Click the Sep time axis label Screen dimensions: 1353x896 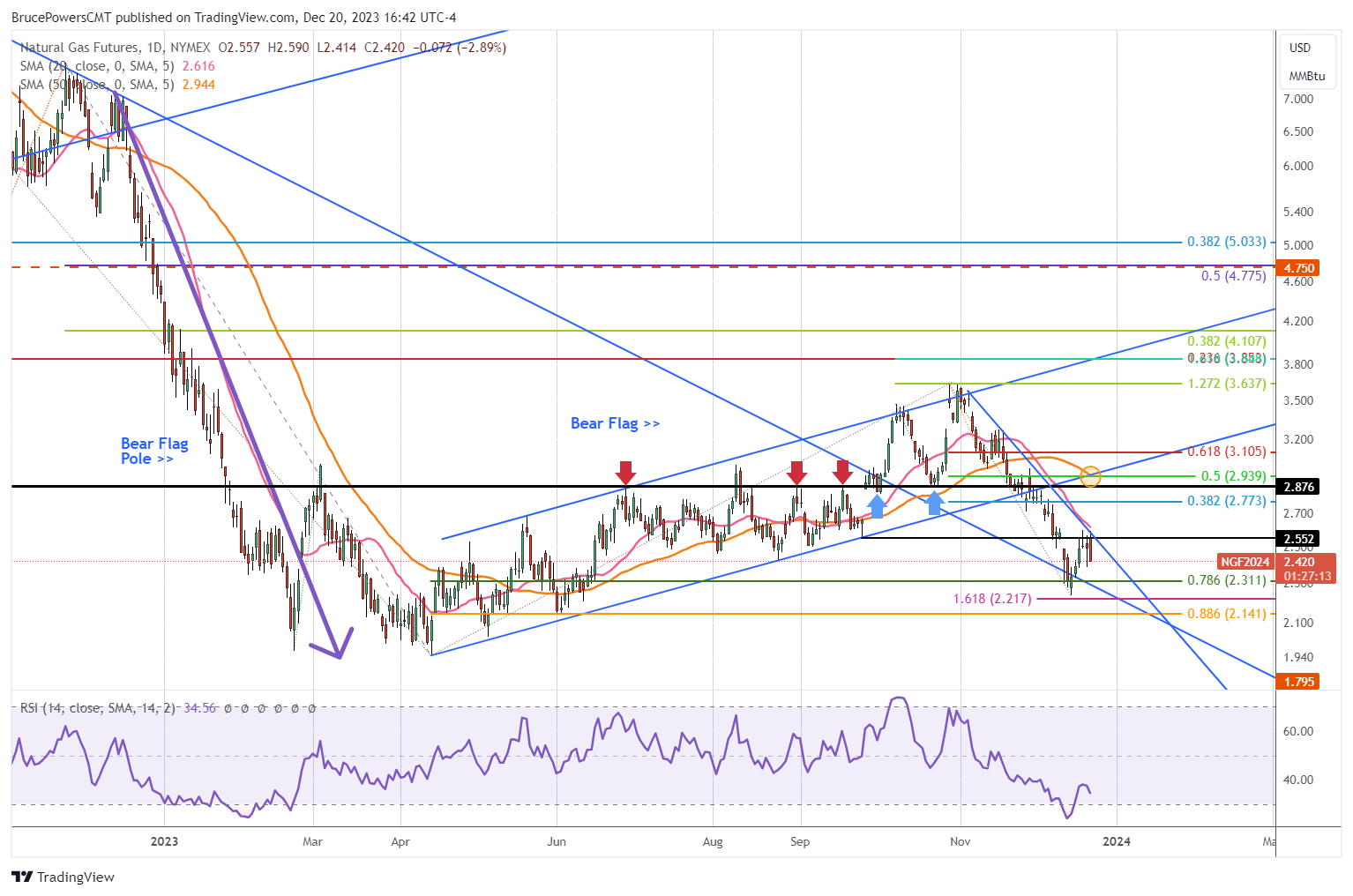(800, 841)
